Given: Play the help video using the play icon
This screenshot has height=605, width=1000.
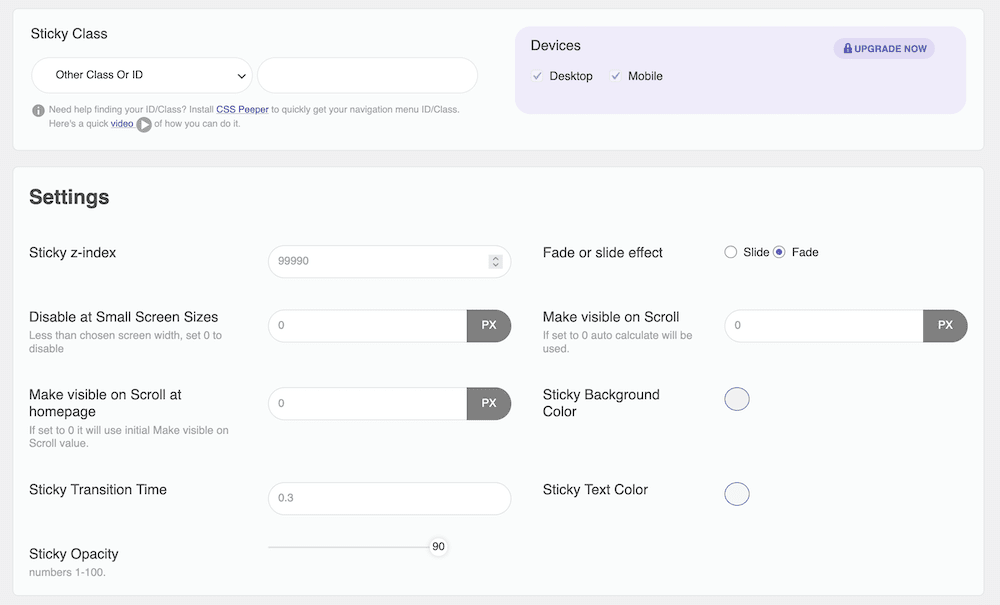Looking at the screenshot, I should (143, 124).
